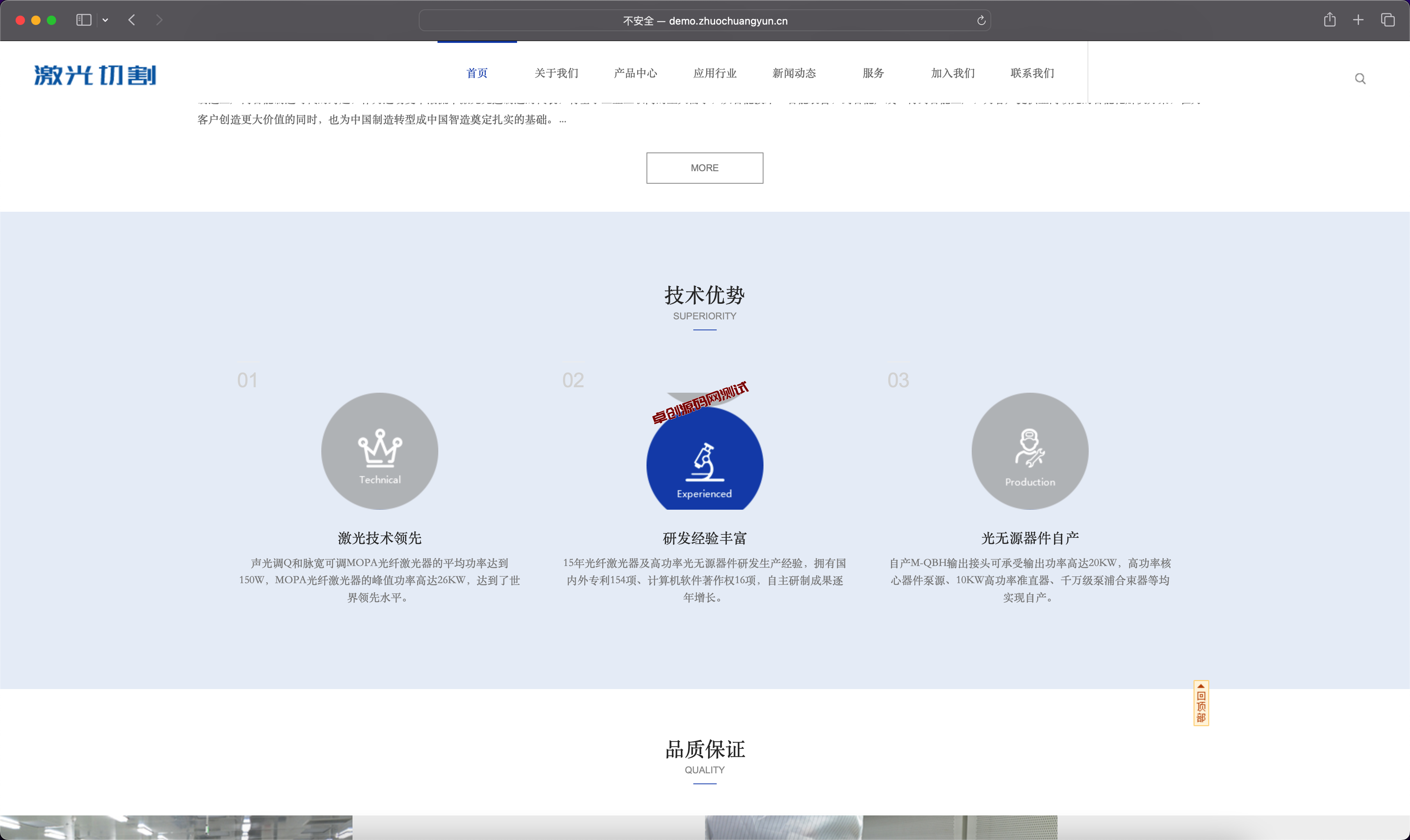Click the 光无源器件自产 heading

pos(1030,538)
